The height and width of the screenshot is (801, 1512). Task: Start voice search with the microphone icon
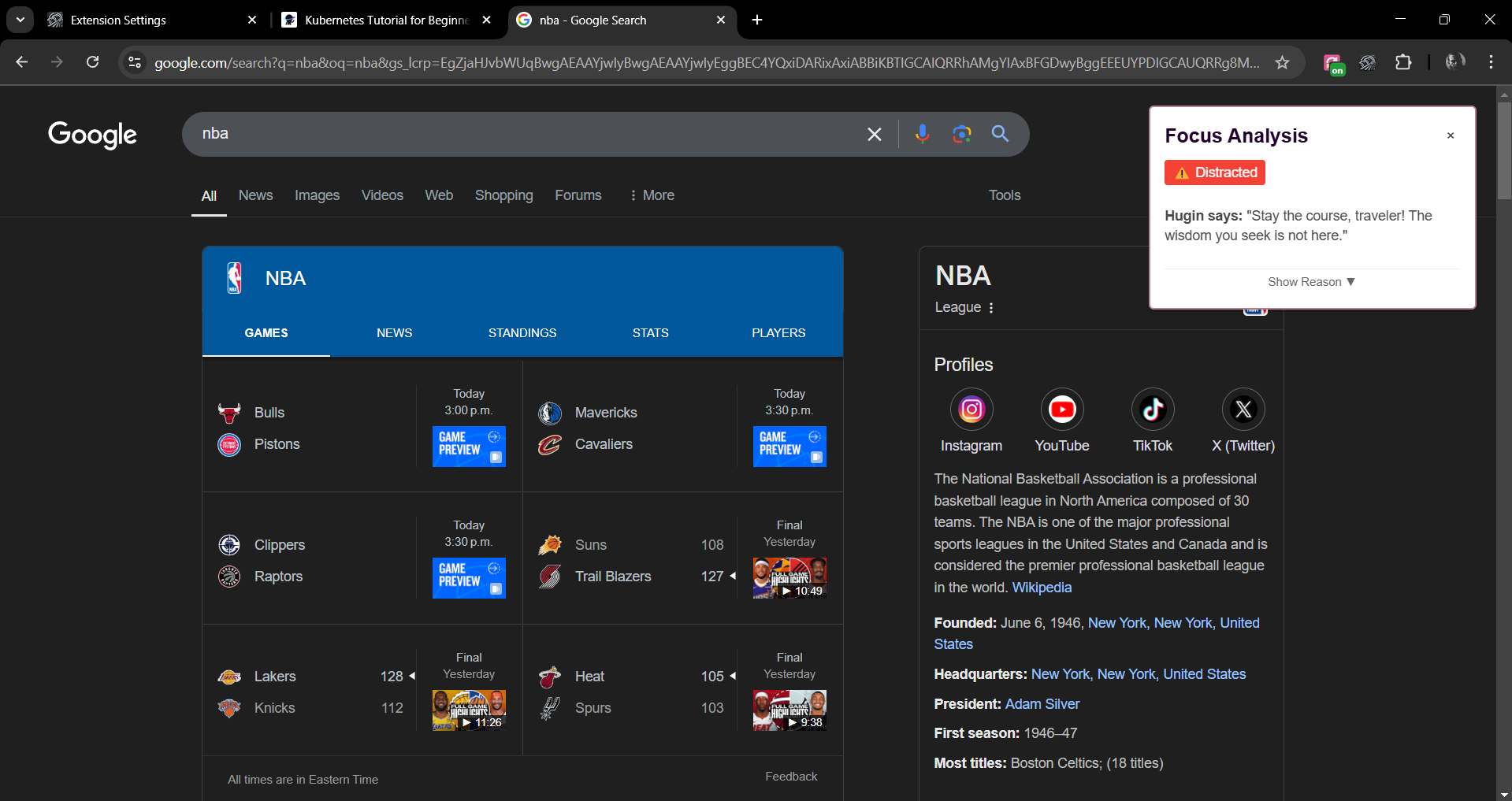pyautogui.click(x=922, y=134)
